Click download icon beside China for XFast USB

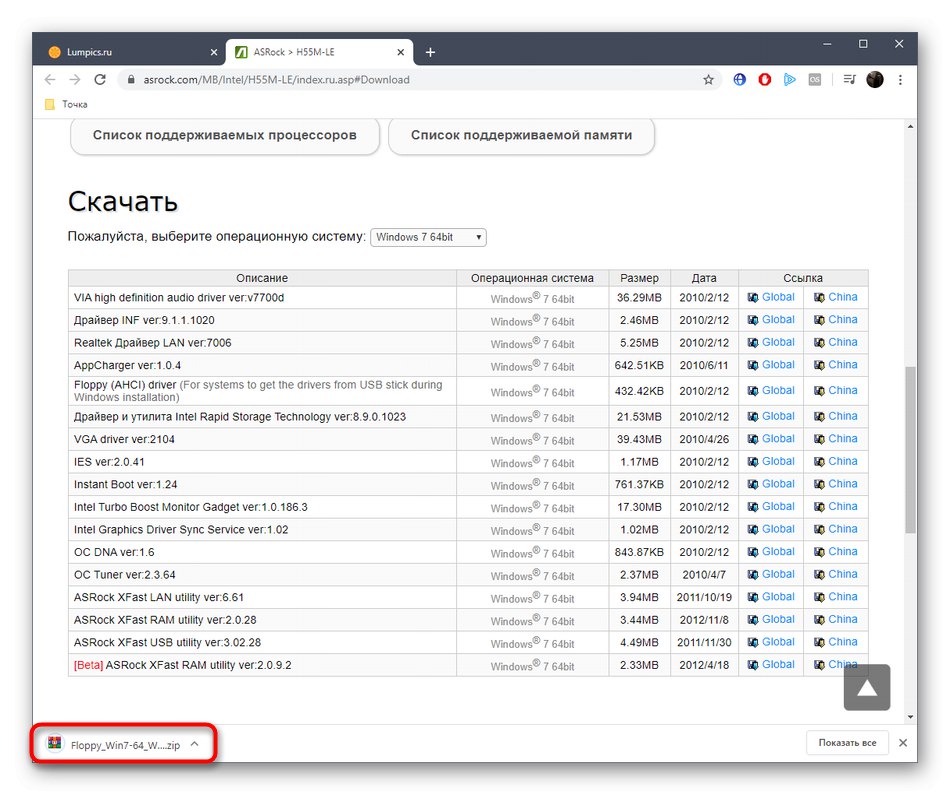click(x=819, y=643)
